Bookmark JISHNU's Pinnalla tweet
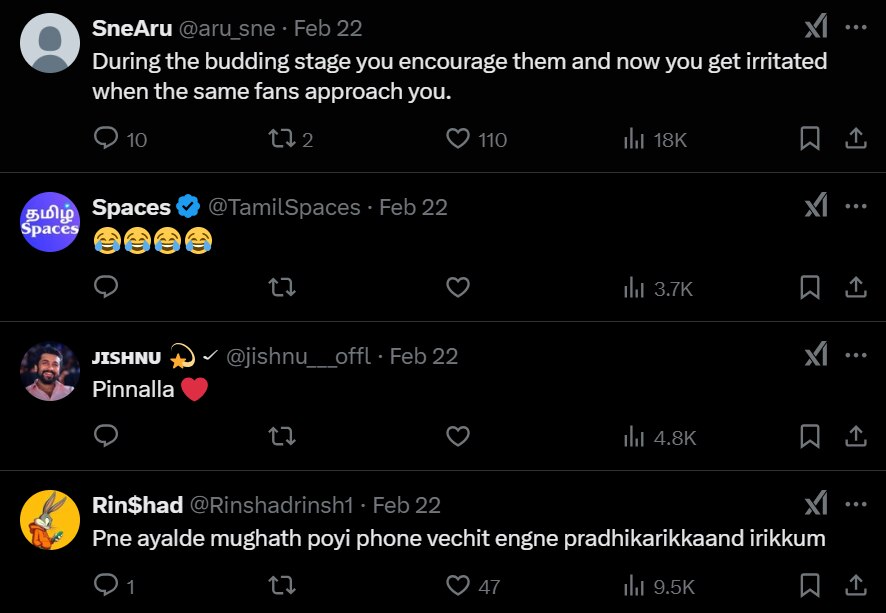The image size is (886, 613). 810,437
